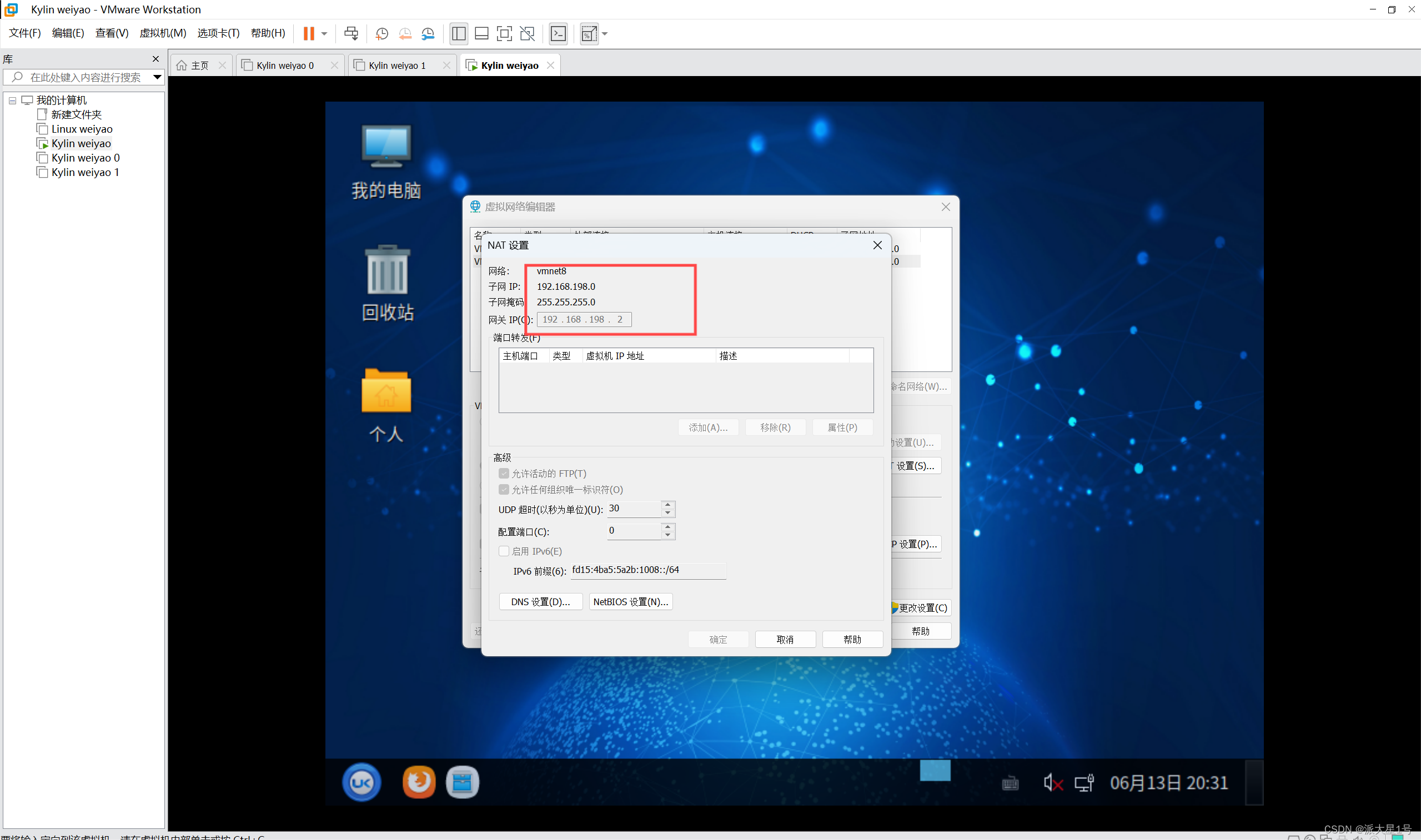Click the Firefox icon in guest taskbar

(418, 782)
